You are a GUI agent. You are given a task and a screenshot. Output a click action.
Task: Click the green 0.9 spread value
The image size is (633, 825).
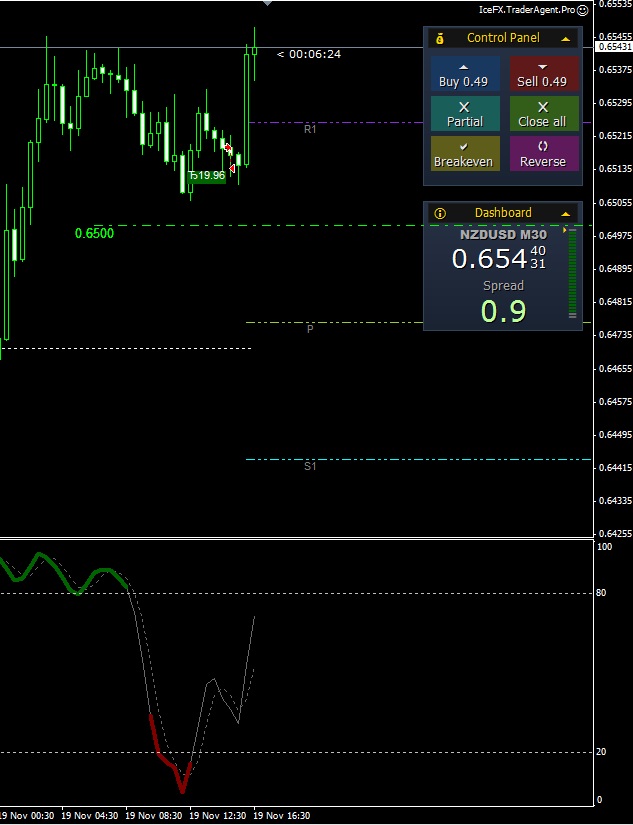pos(504,310)
